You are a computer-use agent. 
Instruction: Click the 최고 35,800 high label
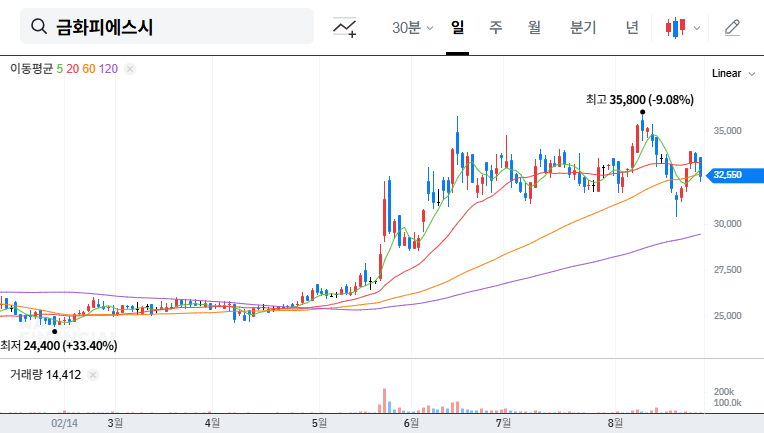(640, 100)
